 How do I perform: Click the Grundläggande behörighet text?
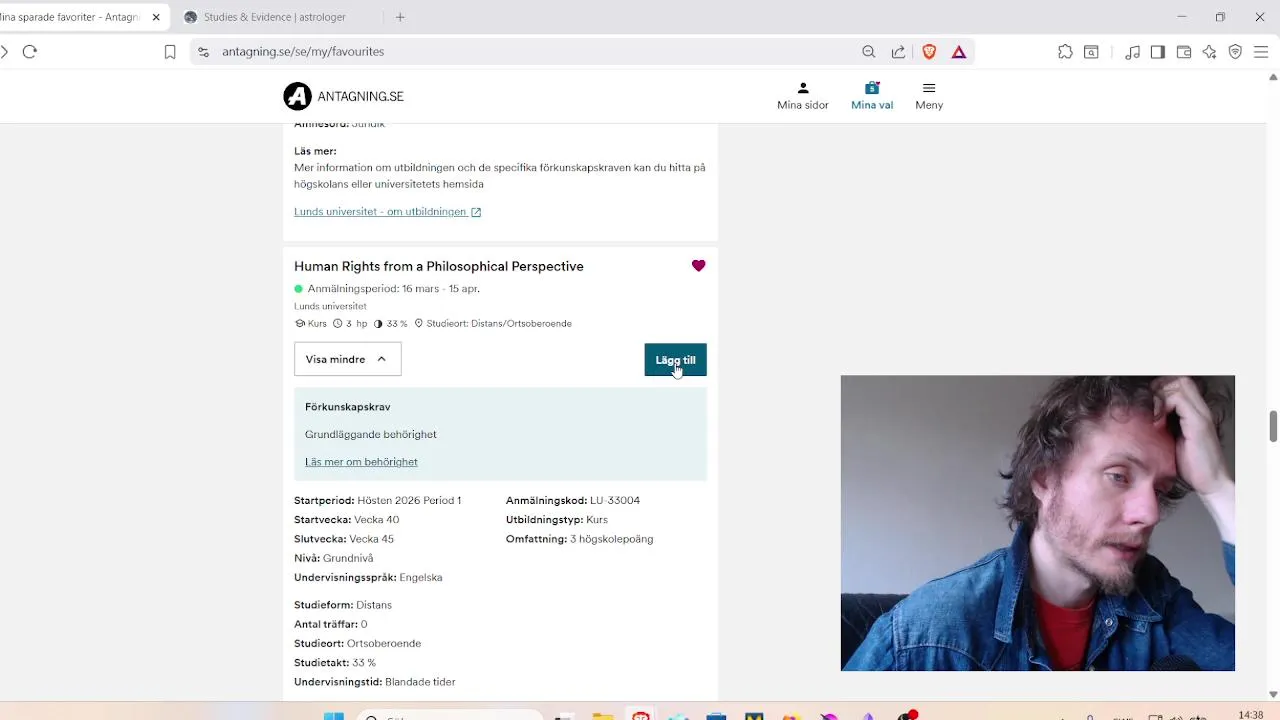click(371, 434)
